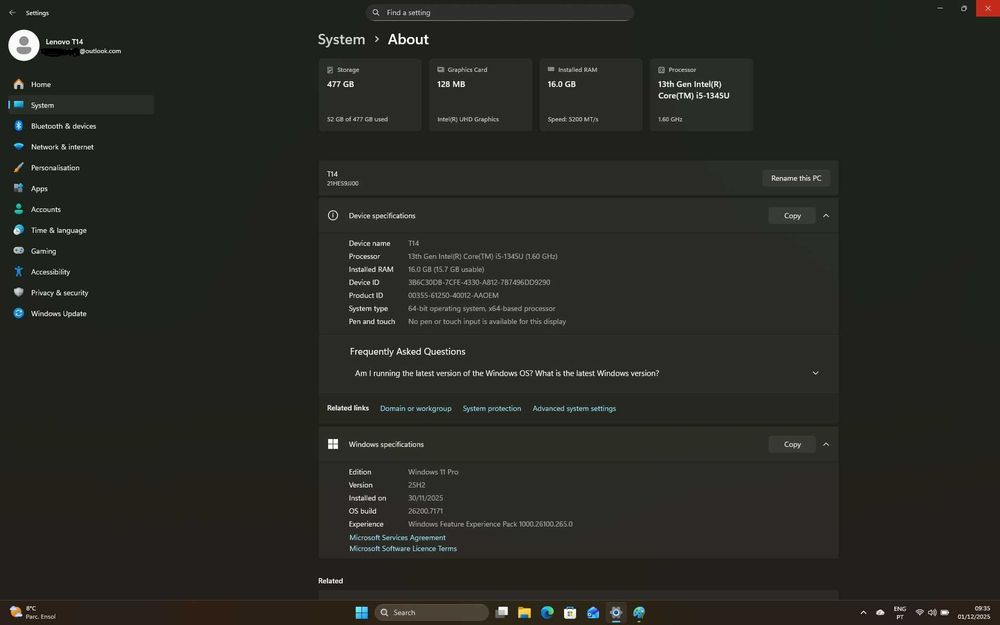This screenshot has width=1000, height=625.
Task: Open quick settings via the volume icon
Action: pos(932,612)
